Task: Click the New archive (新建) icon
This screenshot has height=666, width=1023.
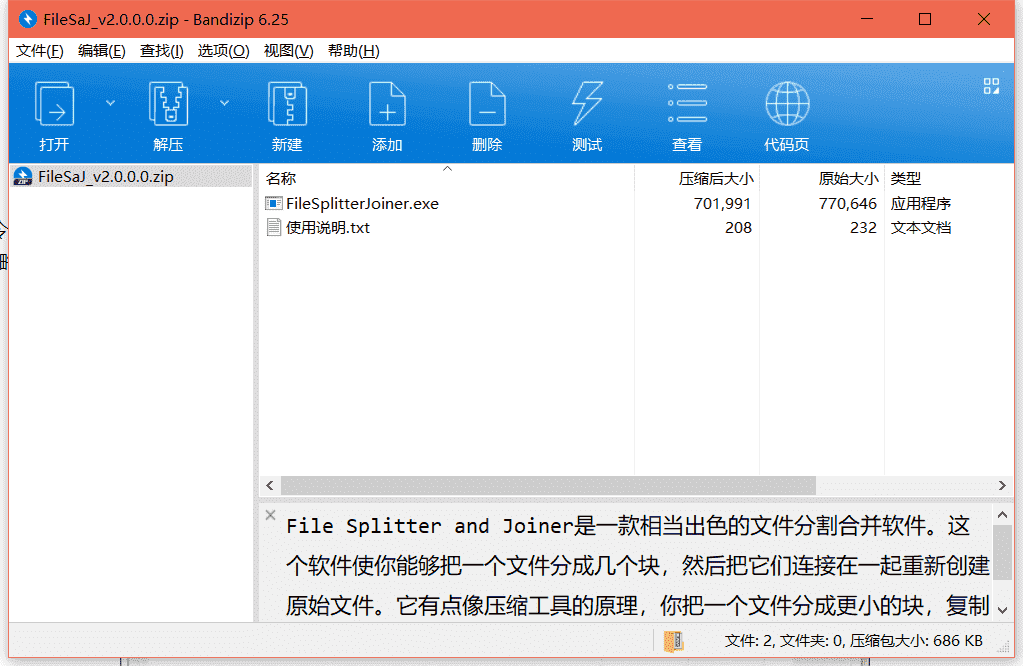Action: (287, 104)
